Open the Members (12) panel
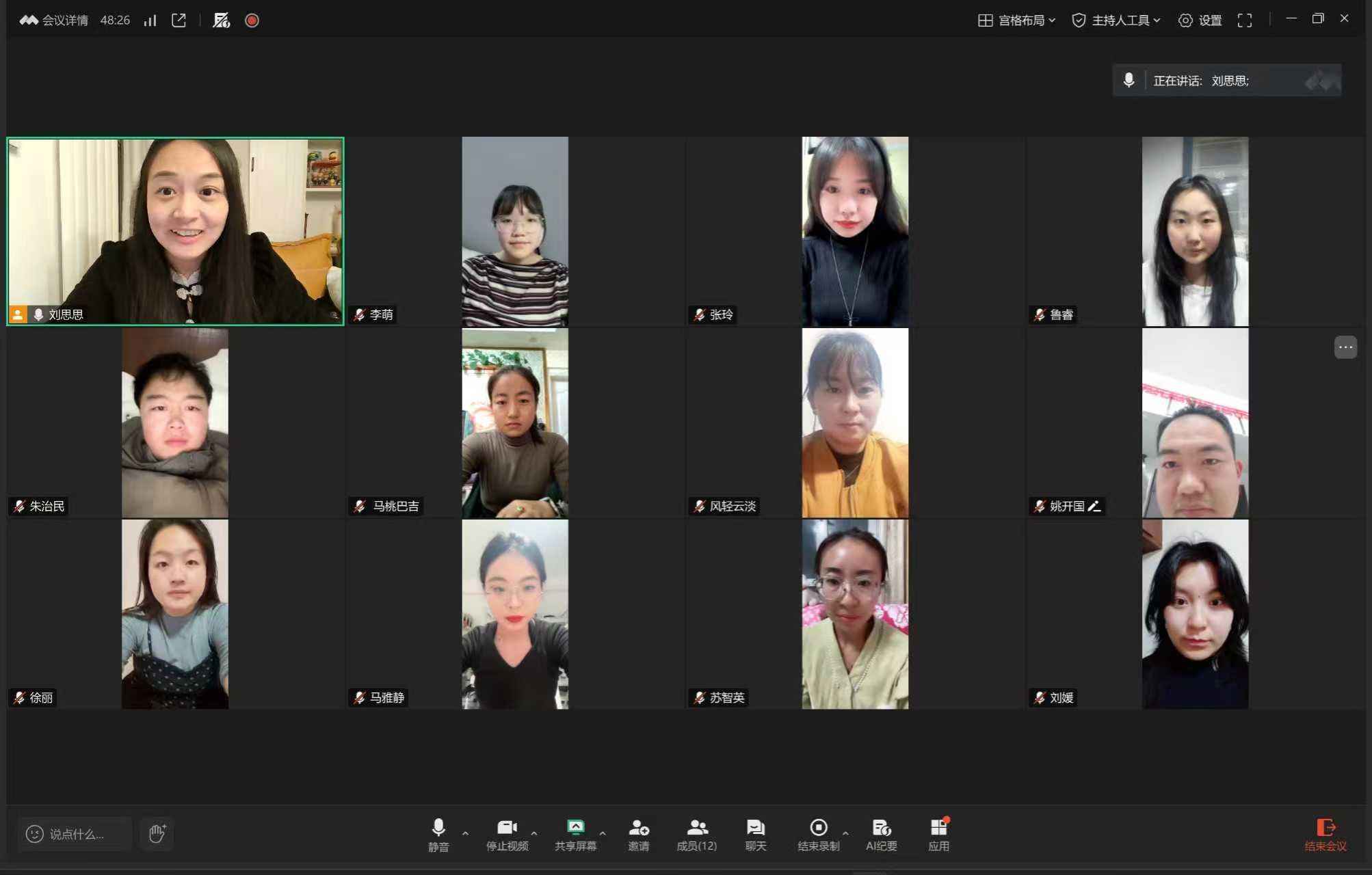Viewport: 1372px width, 875px height. [696, 834]
